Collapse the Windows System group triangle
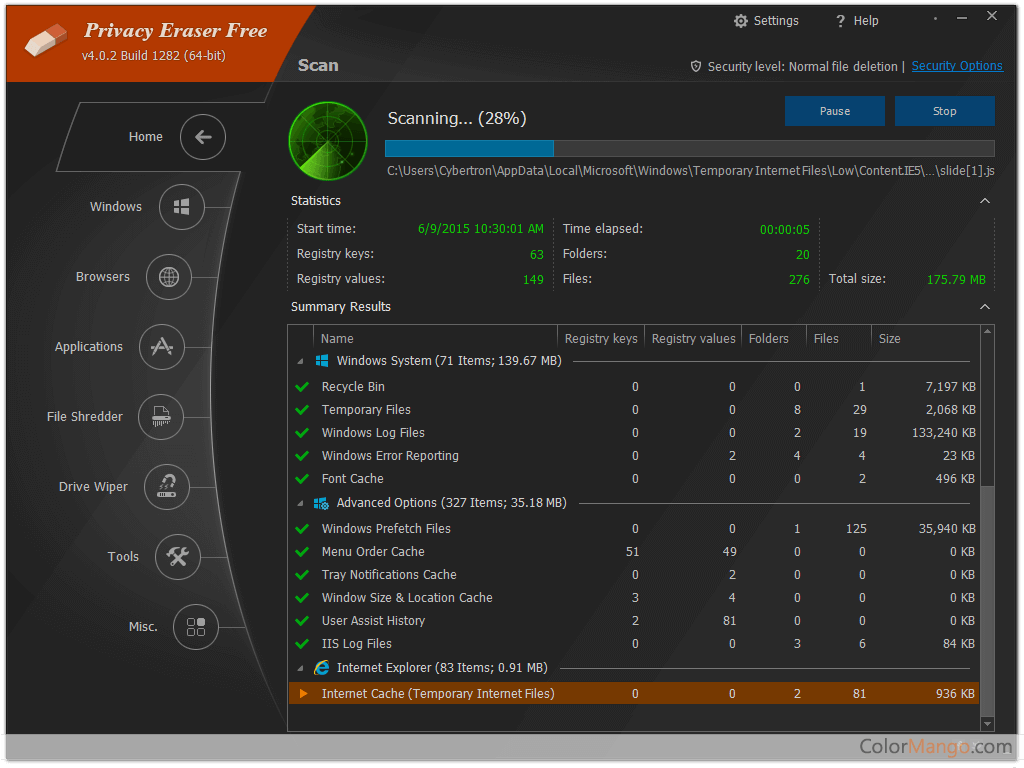 pyautogui.click(x=300, y=361)
